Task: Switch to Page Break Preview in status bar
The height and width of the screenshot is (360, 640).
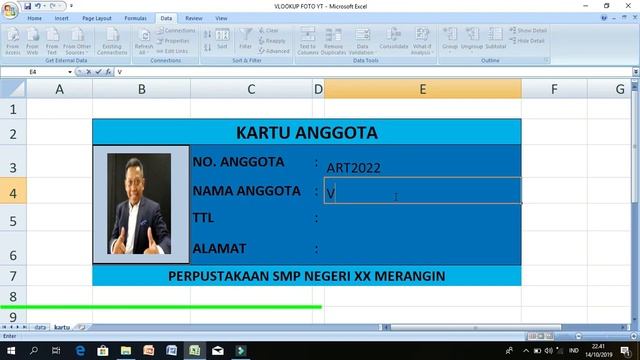Action: click(x=549, y=336)
